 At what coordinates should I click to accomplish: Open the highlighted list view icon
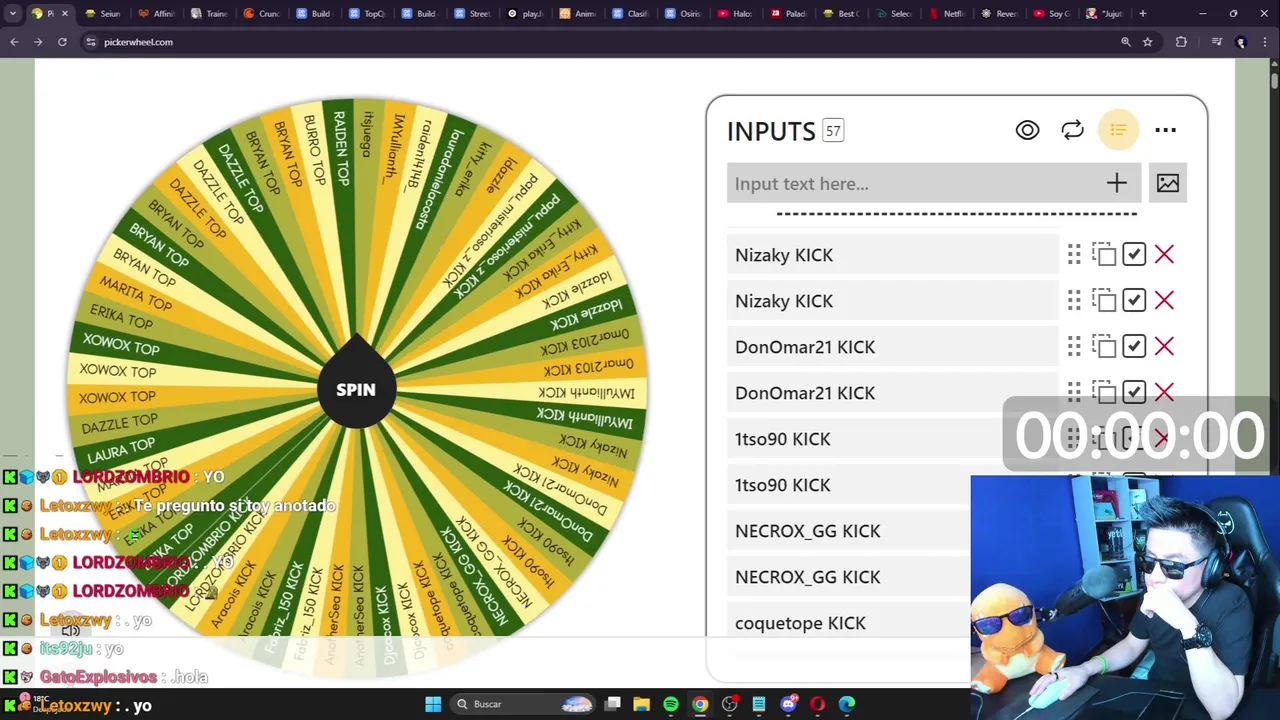click(1118, 130)
